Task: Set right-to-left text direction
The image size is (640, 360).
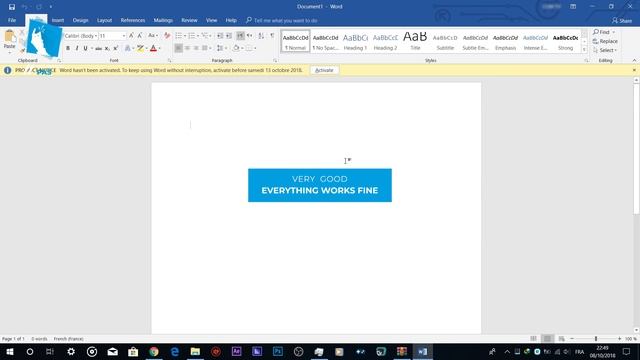Action: click(249, 36)
